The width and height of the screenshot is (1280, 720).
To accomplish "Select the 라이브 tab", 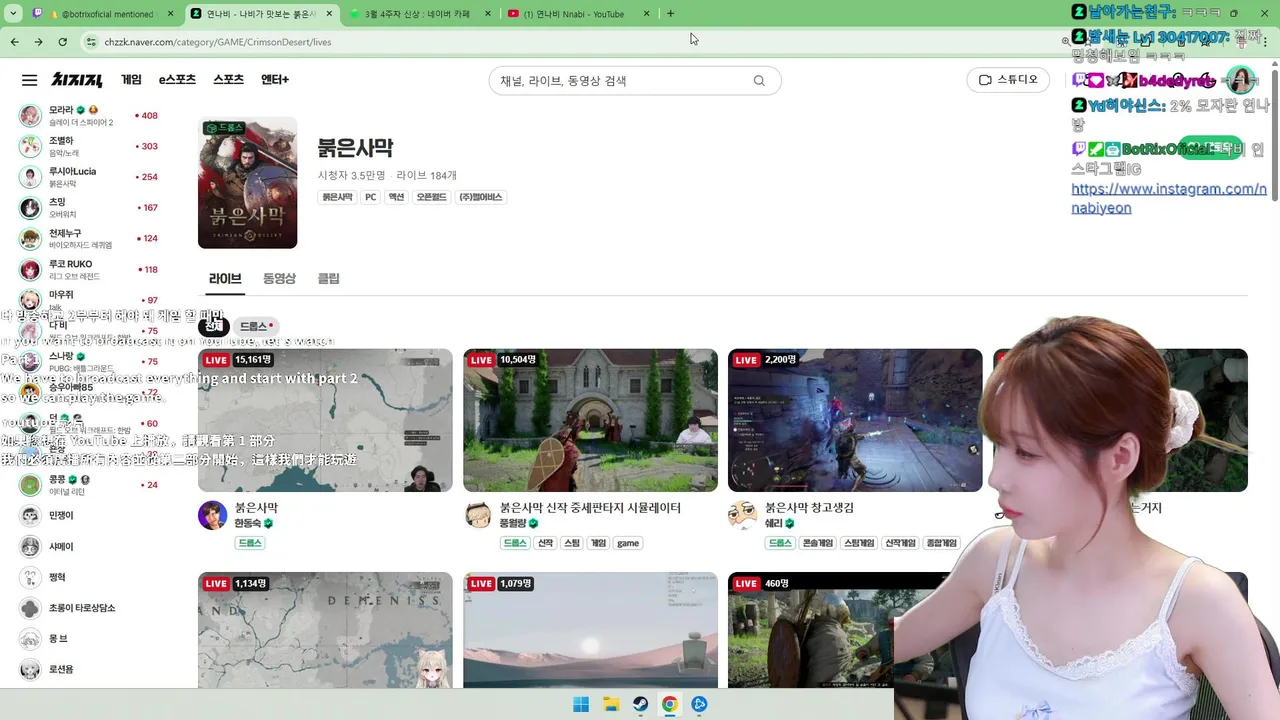I will tap(225, 279).
